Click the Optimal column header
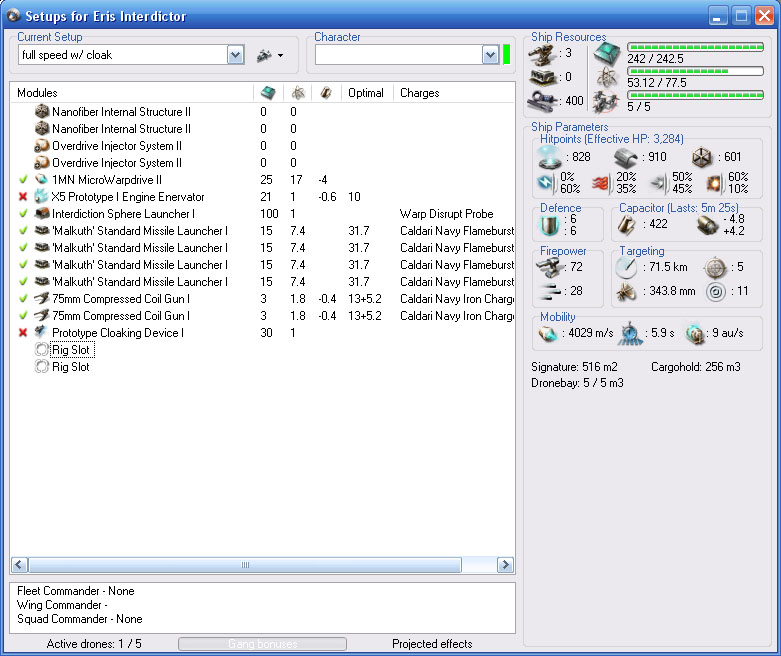The width and height of the screenshot is (781, 656). click(x=366, y=93)
